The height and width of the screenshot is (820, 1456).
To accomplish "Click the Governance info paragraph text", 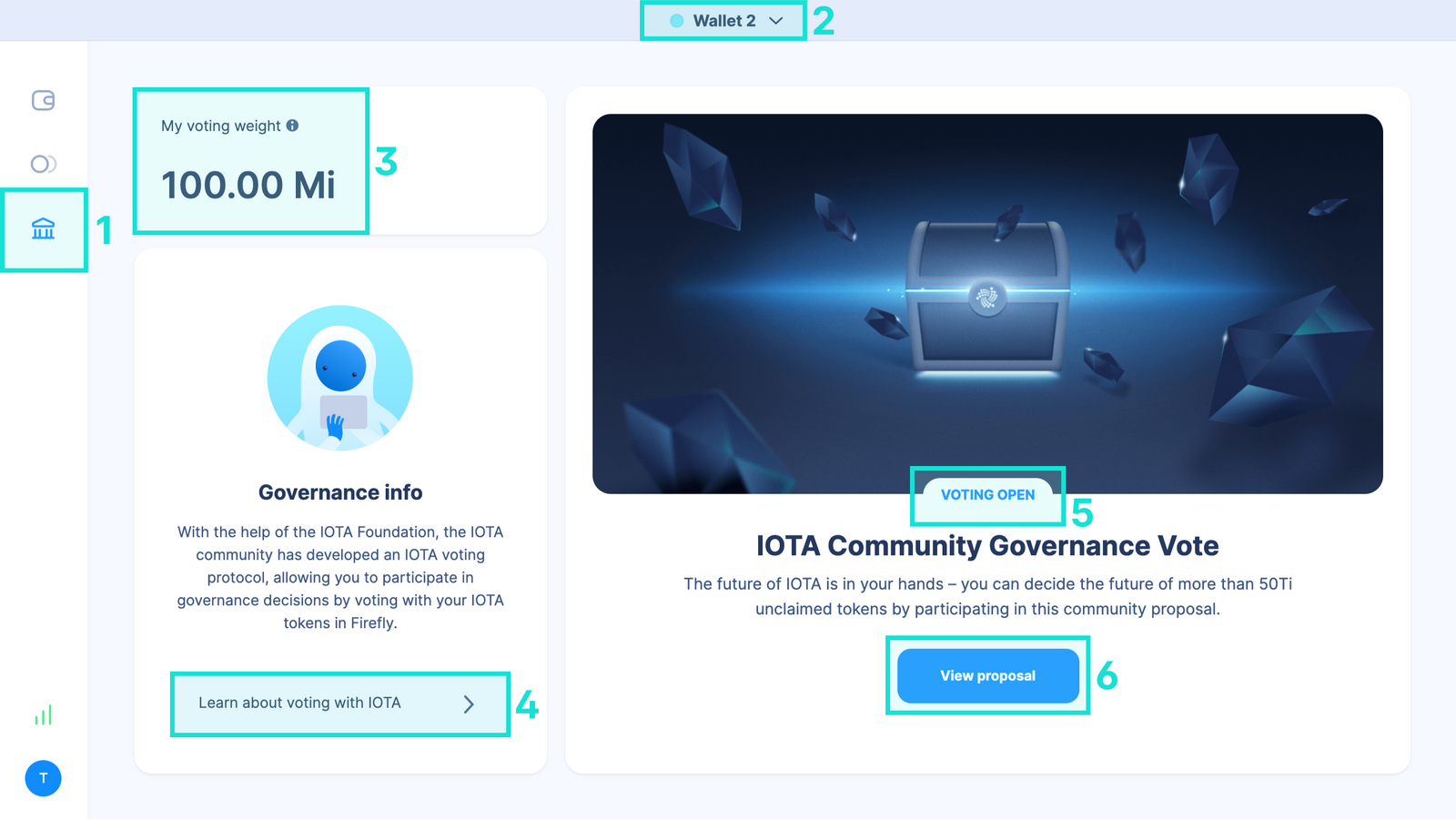I will coord(340,577).
